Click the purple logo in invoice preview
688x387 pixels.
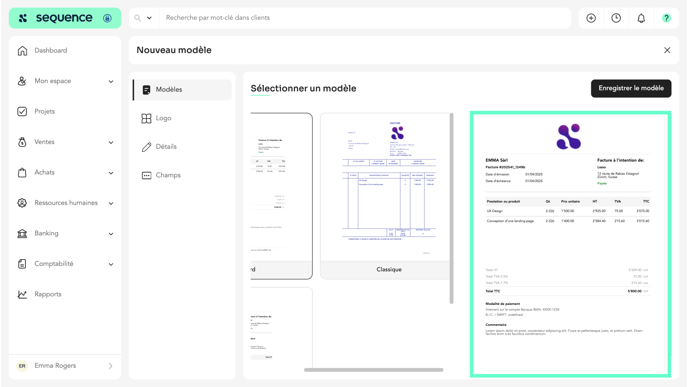pyautogui.click(x=569, y=136)
